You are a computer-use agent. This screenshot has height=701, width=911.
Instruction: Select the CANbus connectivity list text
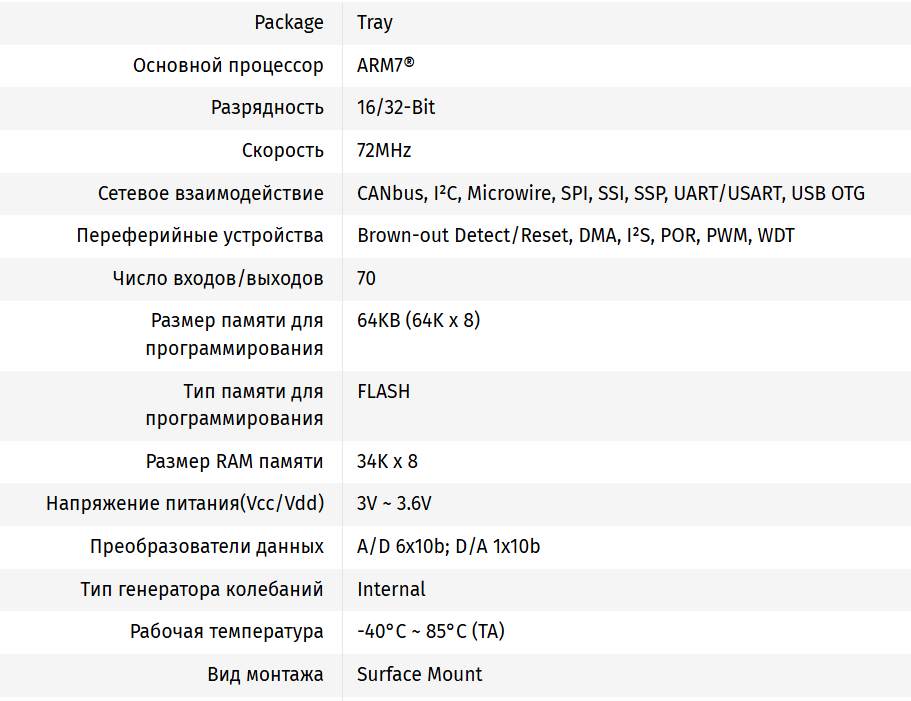tap(610, 194)
